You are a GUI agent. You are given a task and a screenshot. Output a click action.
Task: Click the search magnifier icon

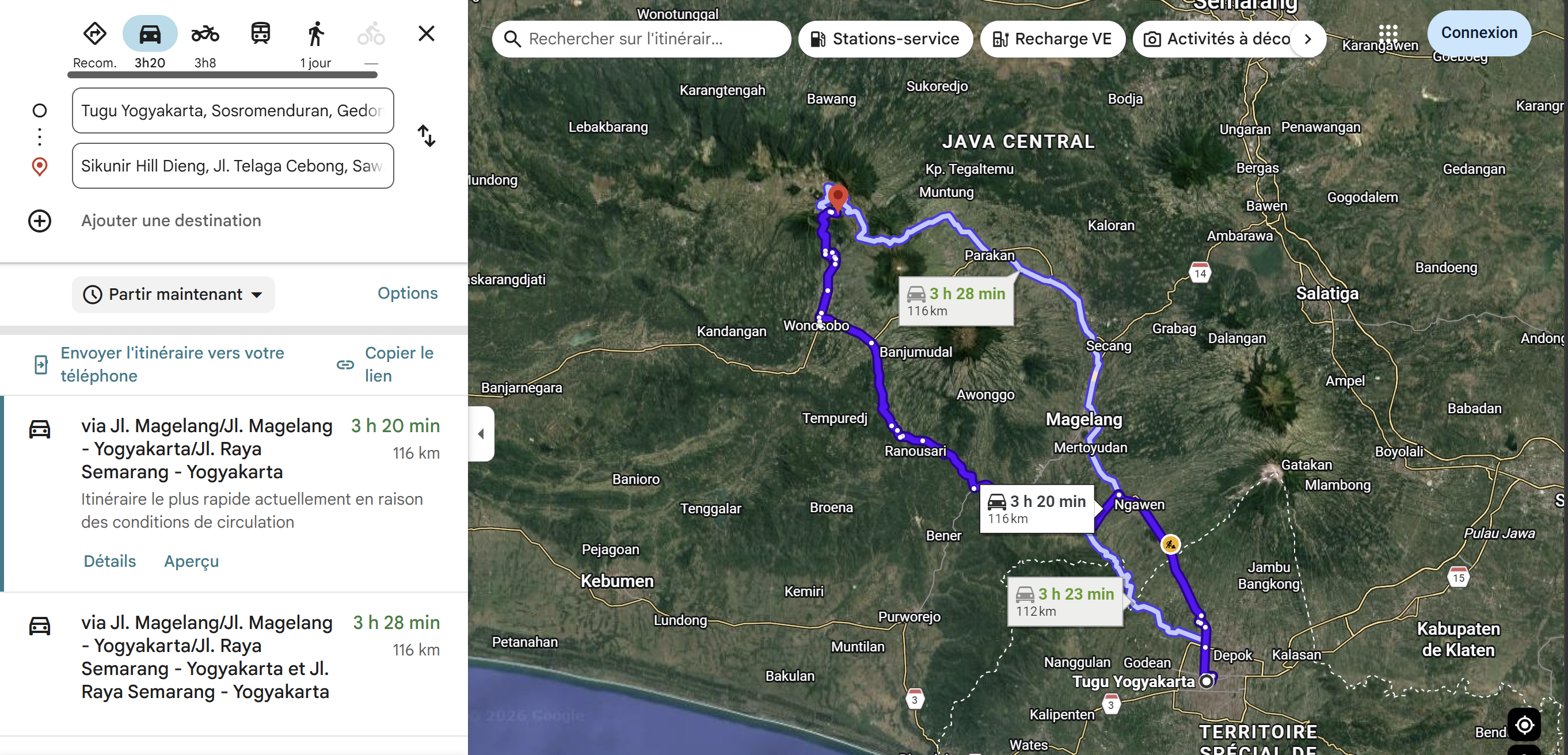click(512, 39)
